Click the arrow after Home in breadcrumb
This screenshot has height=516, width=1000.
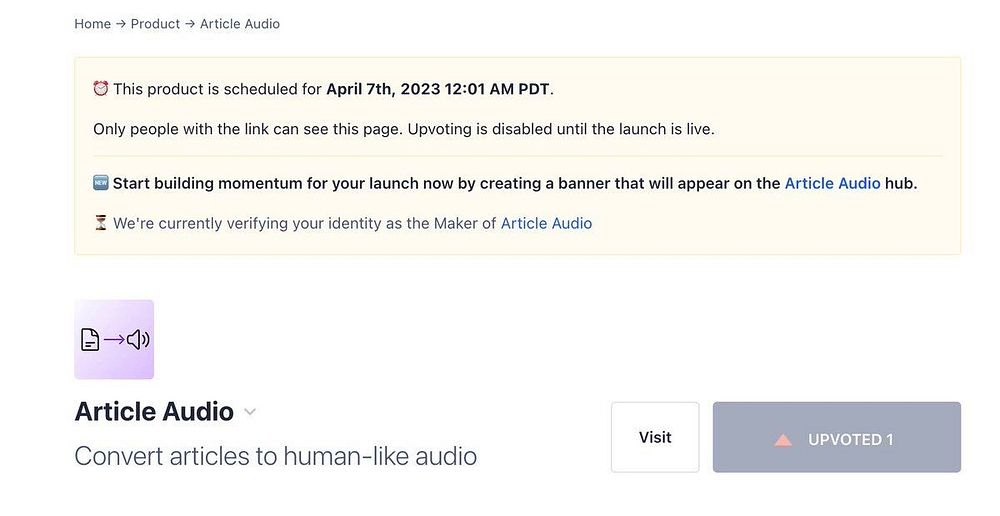point(121,24)
